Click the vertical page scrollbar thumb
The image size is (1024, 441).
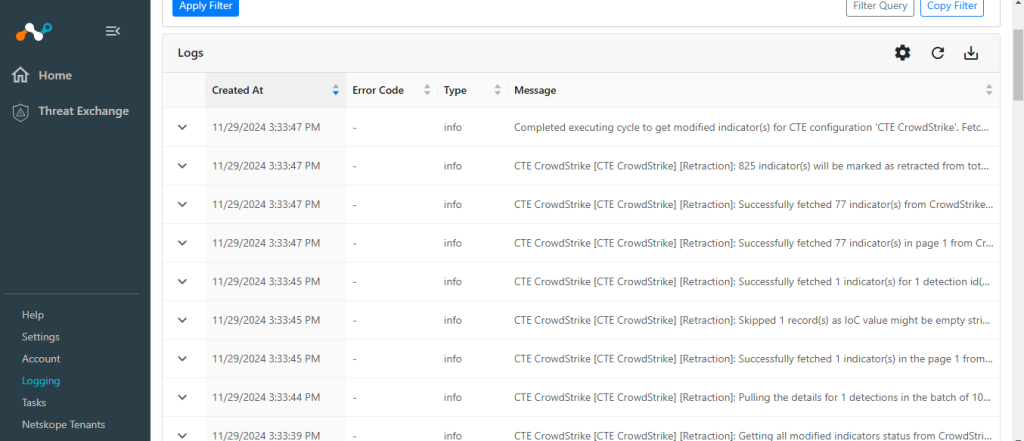1018,63
